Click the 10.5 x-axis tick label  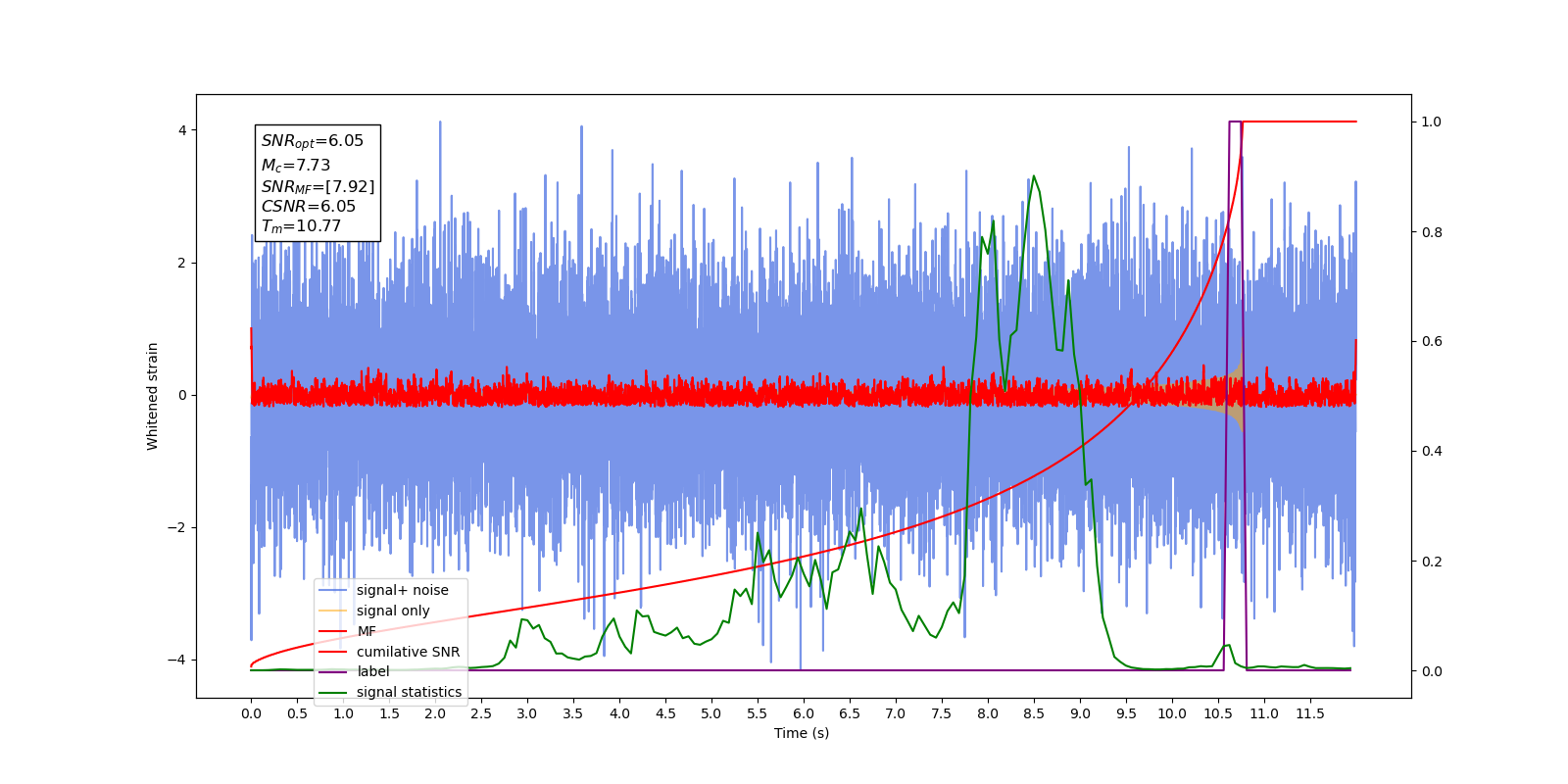[x=1218, y=713]
